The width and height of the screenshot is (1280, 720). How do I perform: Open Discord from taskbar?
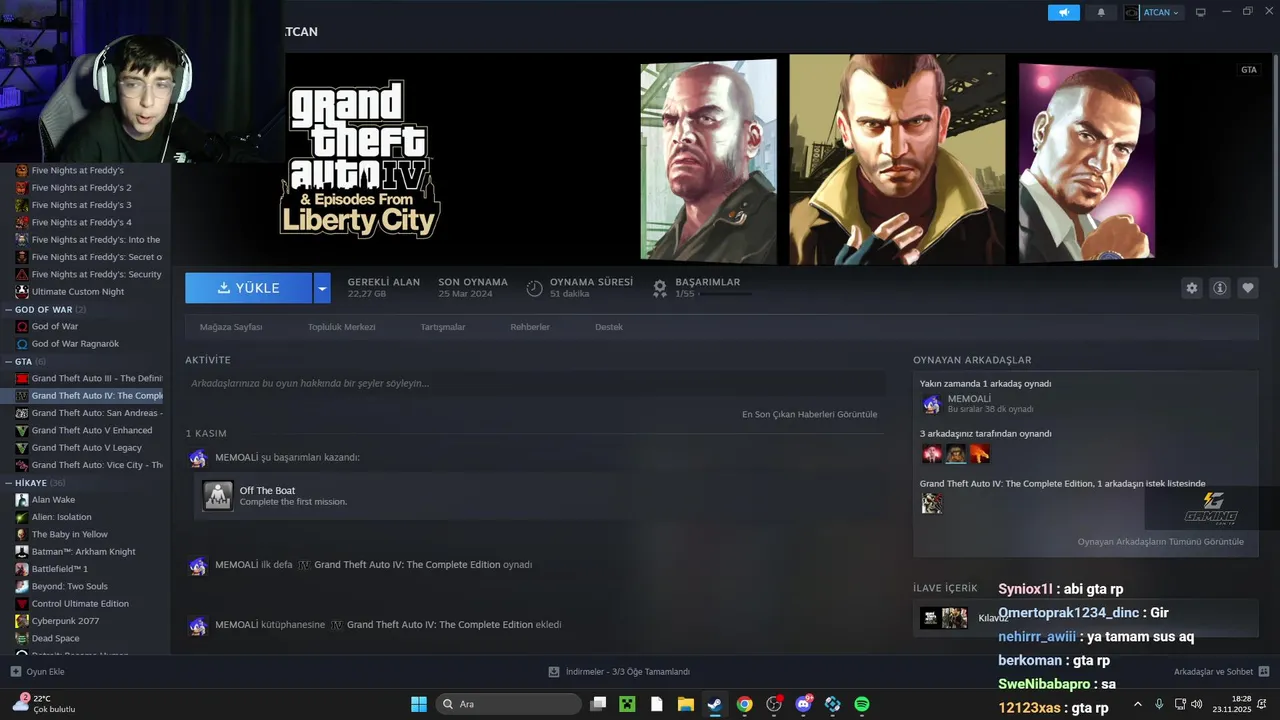point(803,704)
